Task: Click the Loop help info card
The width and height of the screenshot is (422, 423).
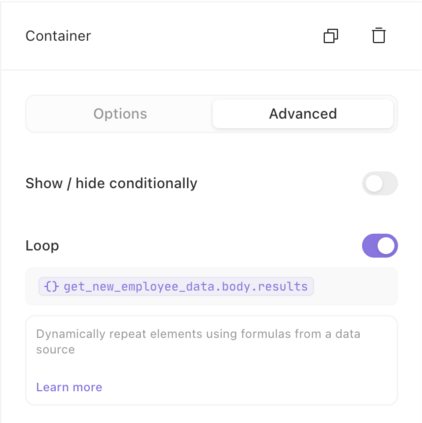Action: [x=211, y=360]
